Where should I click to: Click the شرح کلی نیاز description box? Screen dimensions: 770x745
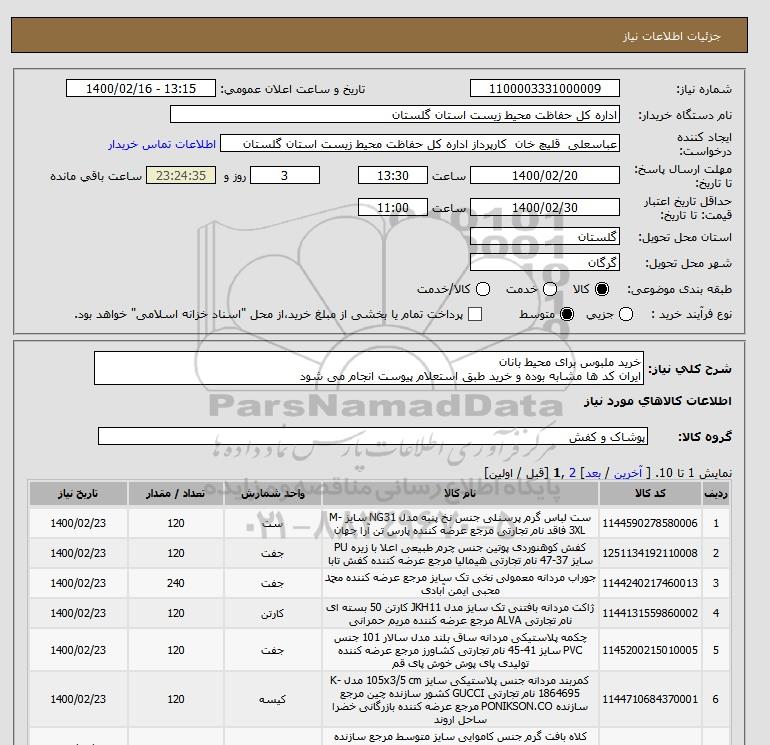coord(369,368)
